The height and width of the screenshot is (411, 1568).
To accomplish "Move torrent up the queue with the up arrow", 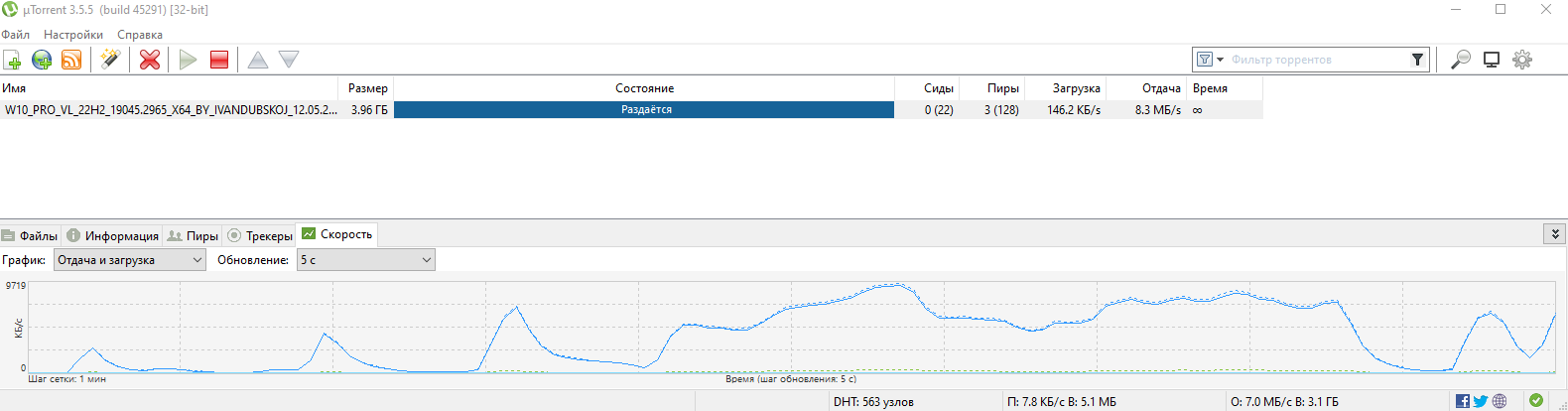I will tap(258, 60).
